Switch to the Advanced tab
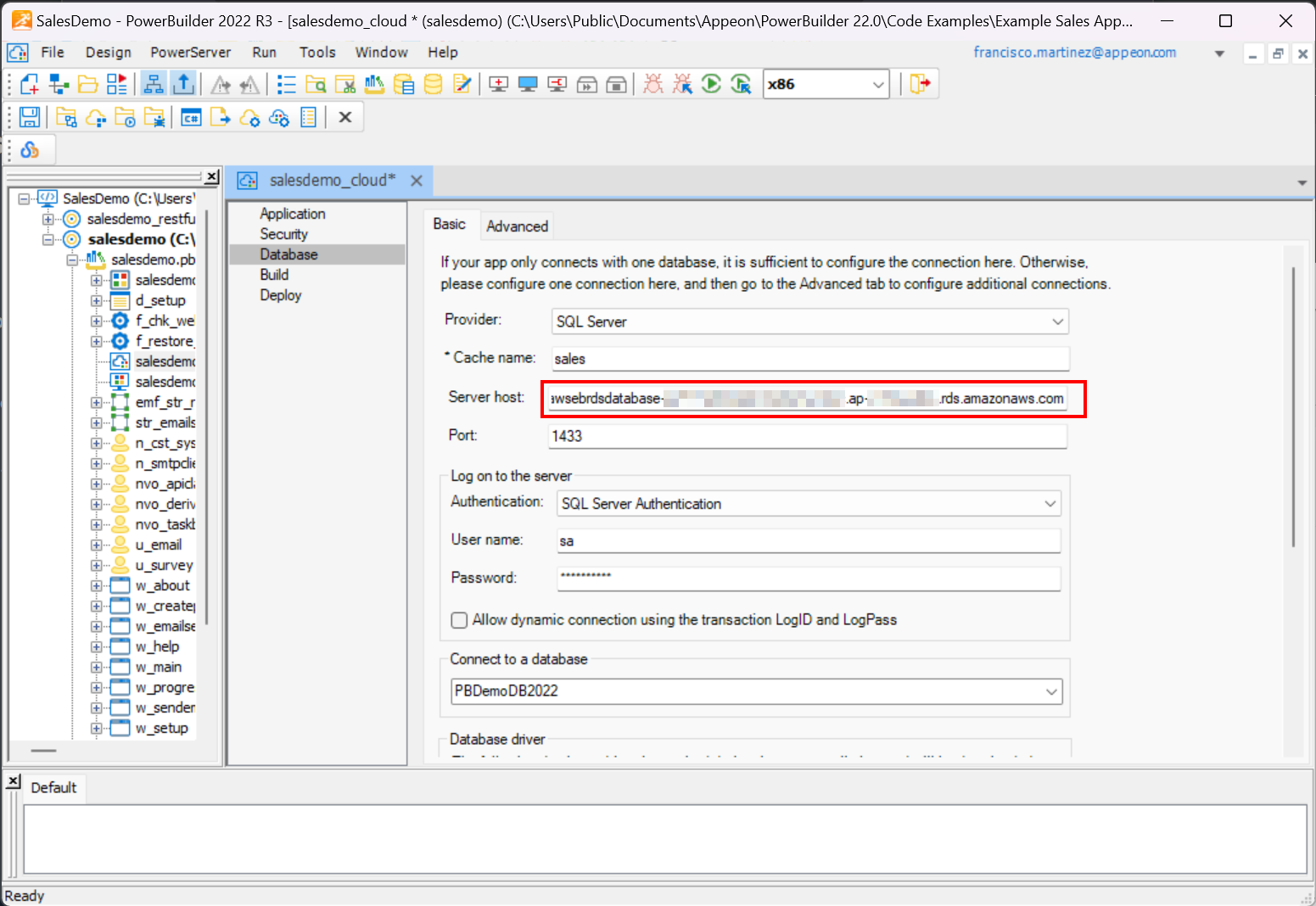Viewport: 1316px width, 906px height. [x=517, y=226]
